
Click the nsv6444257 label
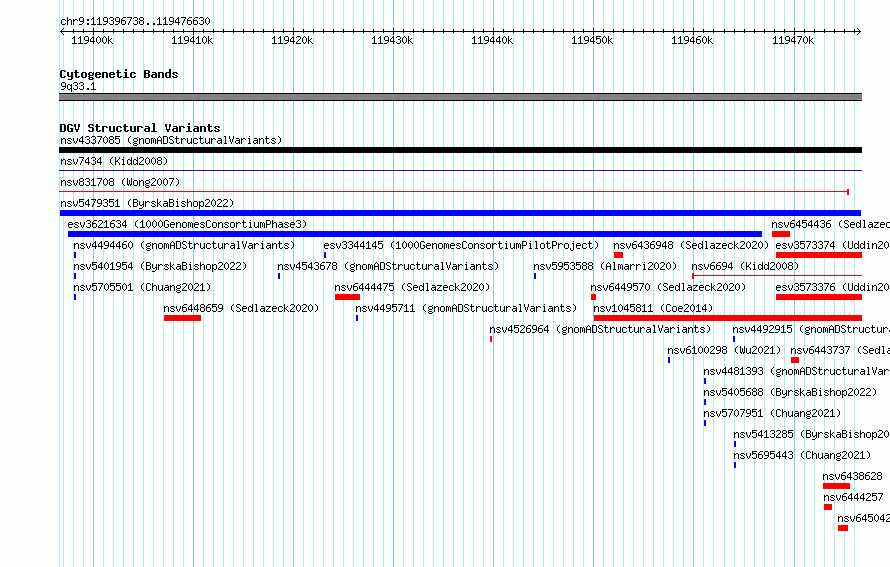[854, 497]
